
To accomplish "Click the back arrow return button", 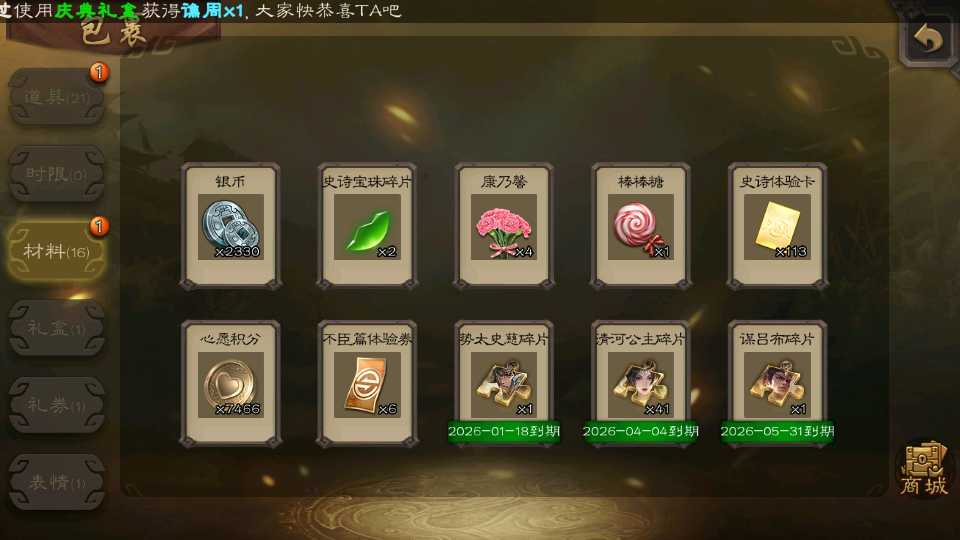I will tap(928, 39).
